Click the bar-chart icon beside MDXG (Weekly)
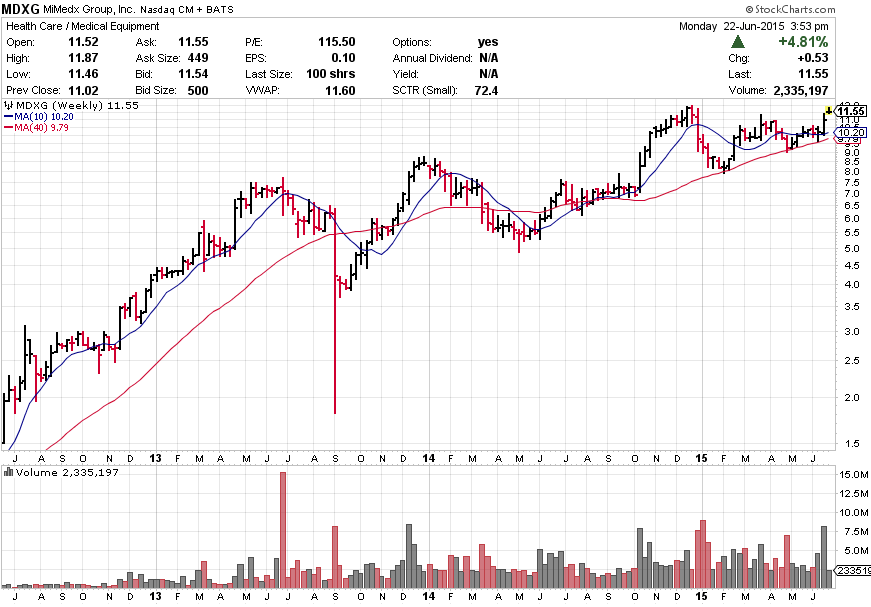Viewport: 871px width, 607px height. [x=8, y=105]
